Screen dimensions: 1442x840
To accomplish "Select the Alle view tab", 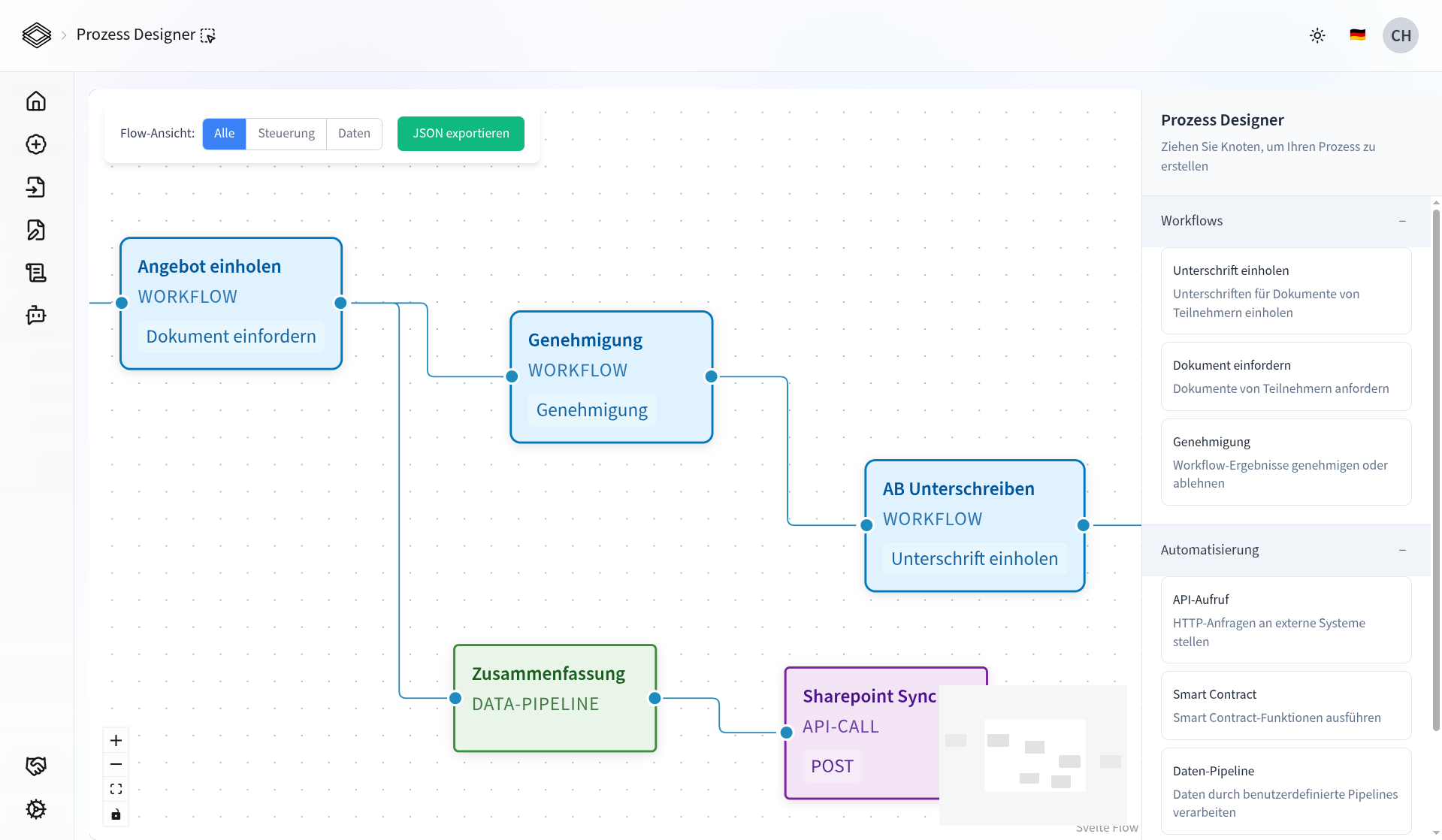I will (223, 133).
